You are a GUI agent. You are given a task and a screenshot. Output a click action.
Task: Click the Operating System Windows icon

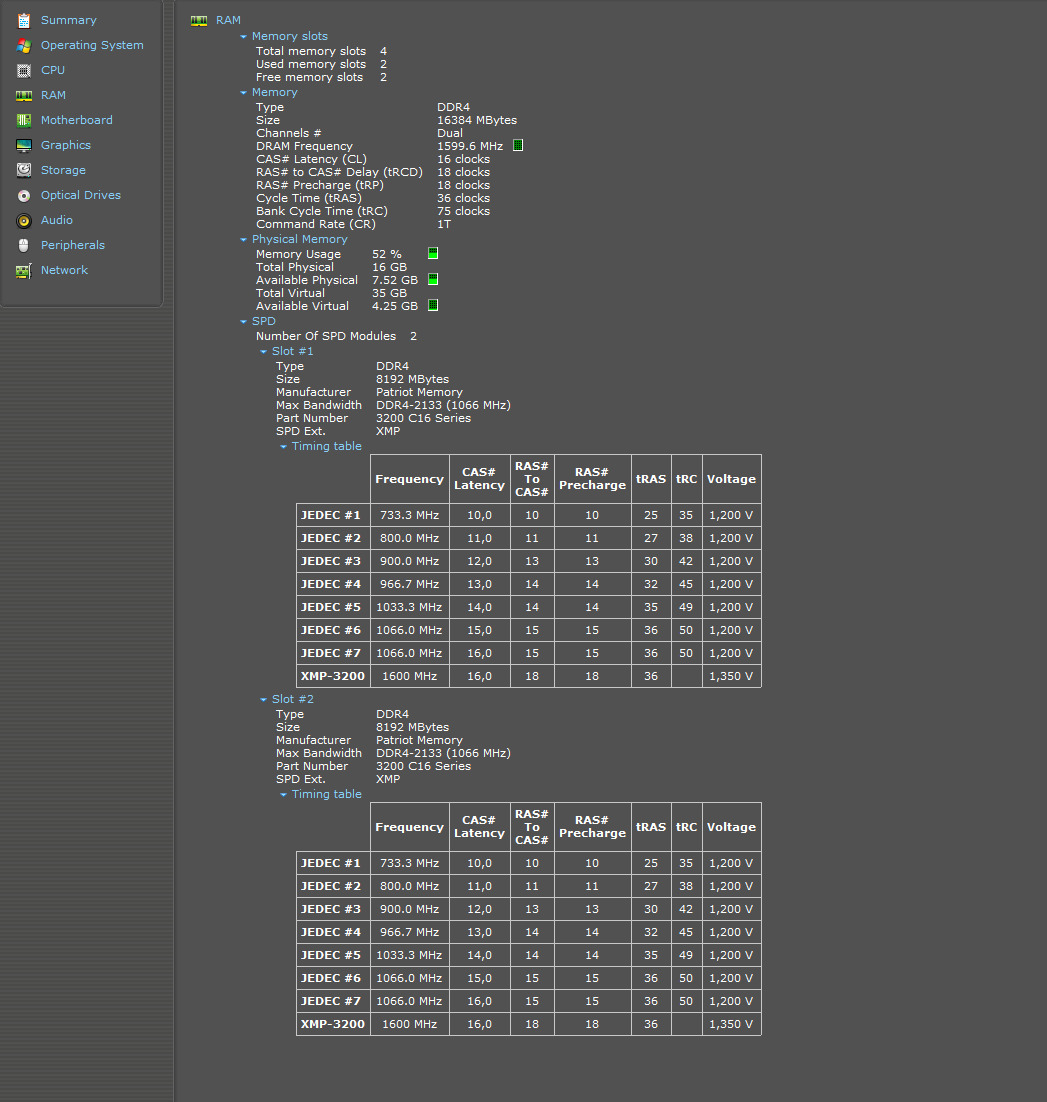point(23,45)
